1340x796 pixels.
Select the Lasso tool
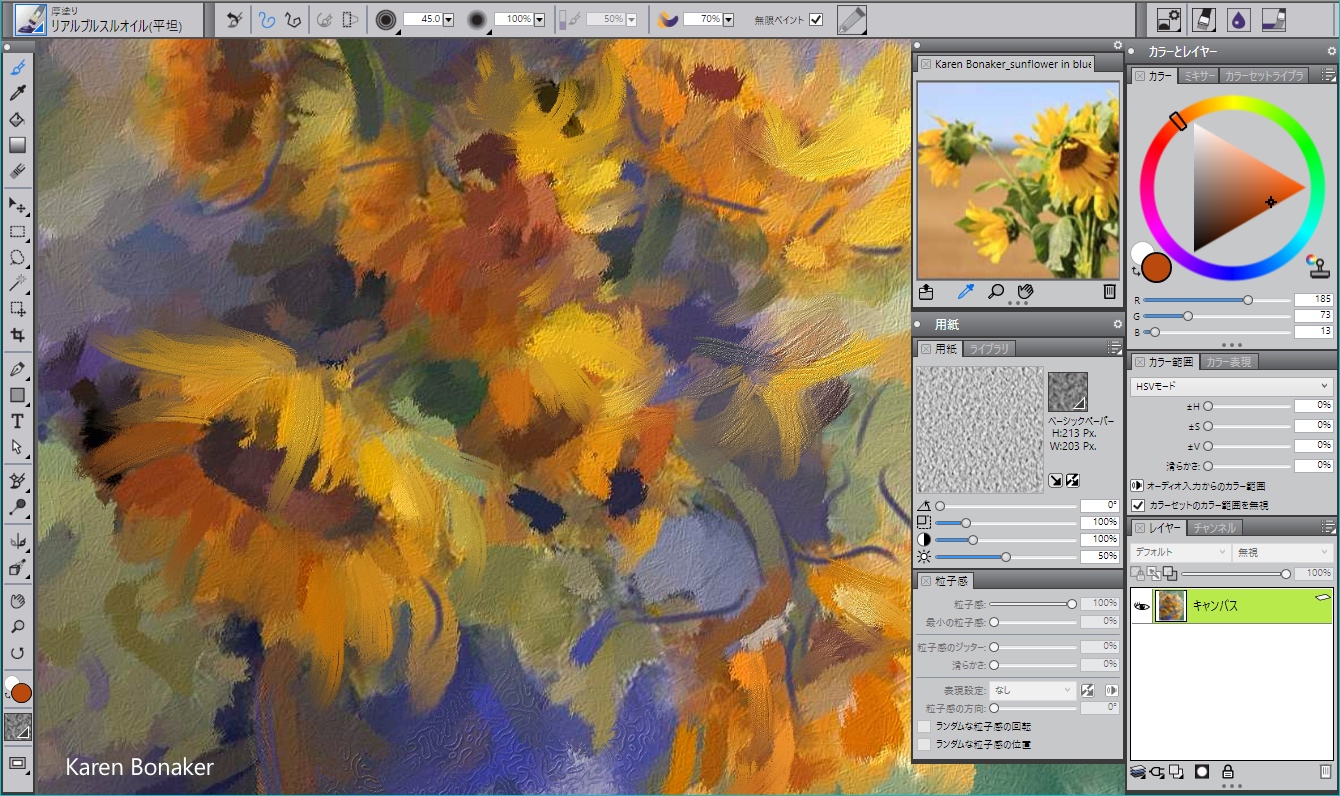point(17,258)
